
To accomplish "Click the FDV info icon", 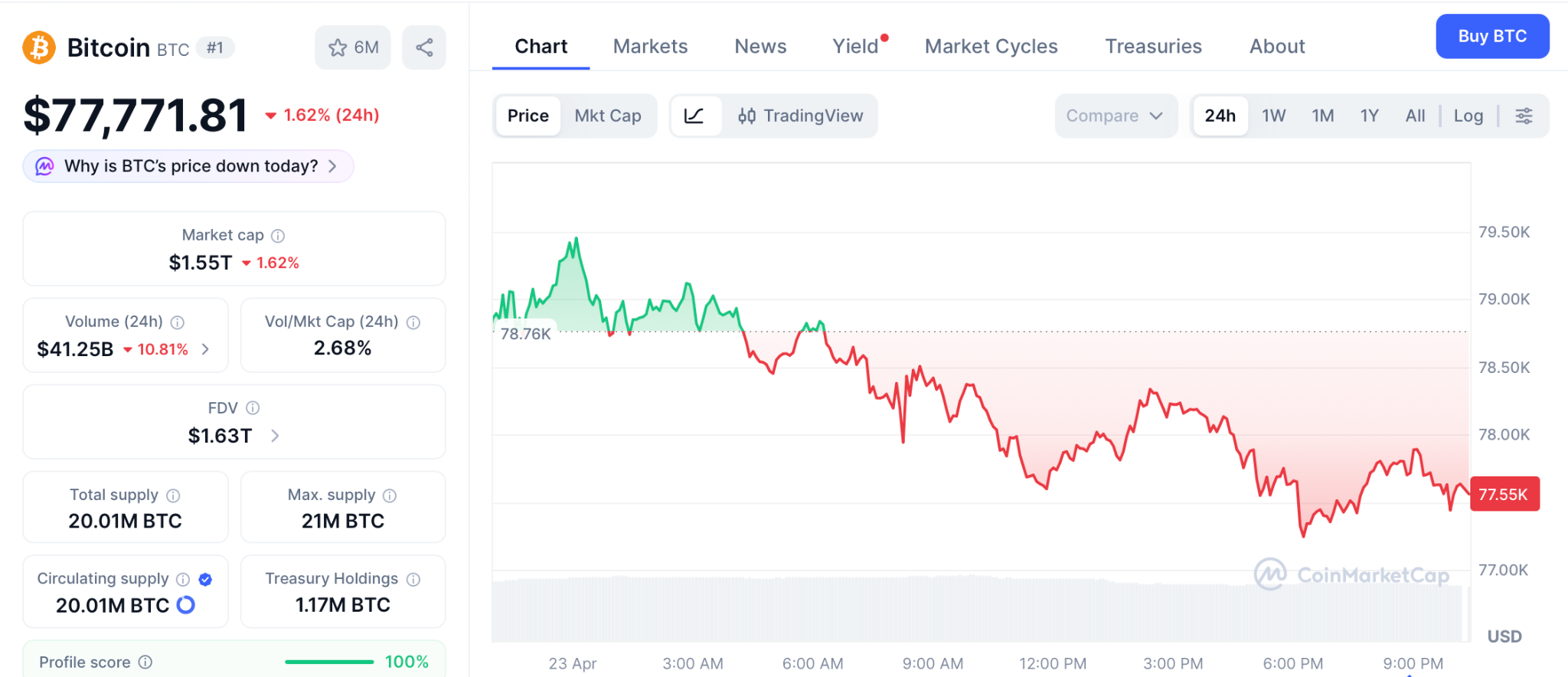I will pyautogui.click(x=253, y=408).
